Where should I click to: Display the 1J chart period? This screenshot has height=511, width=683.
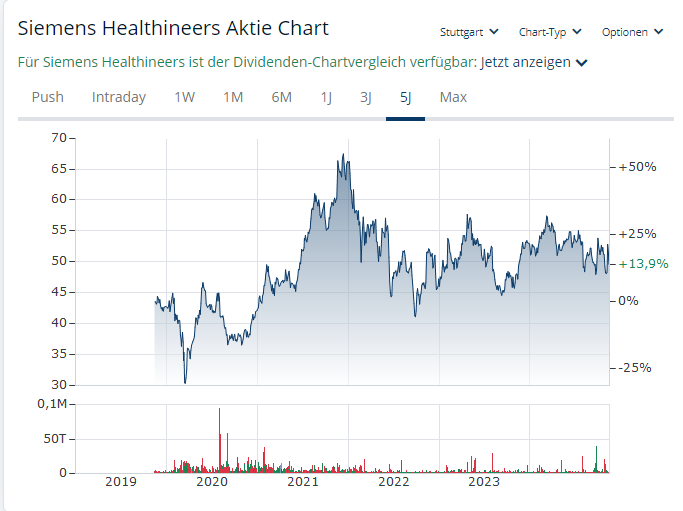pyautogui.click(x=327, y=97)
